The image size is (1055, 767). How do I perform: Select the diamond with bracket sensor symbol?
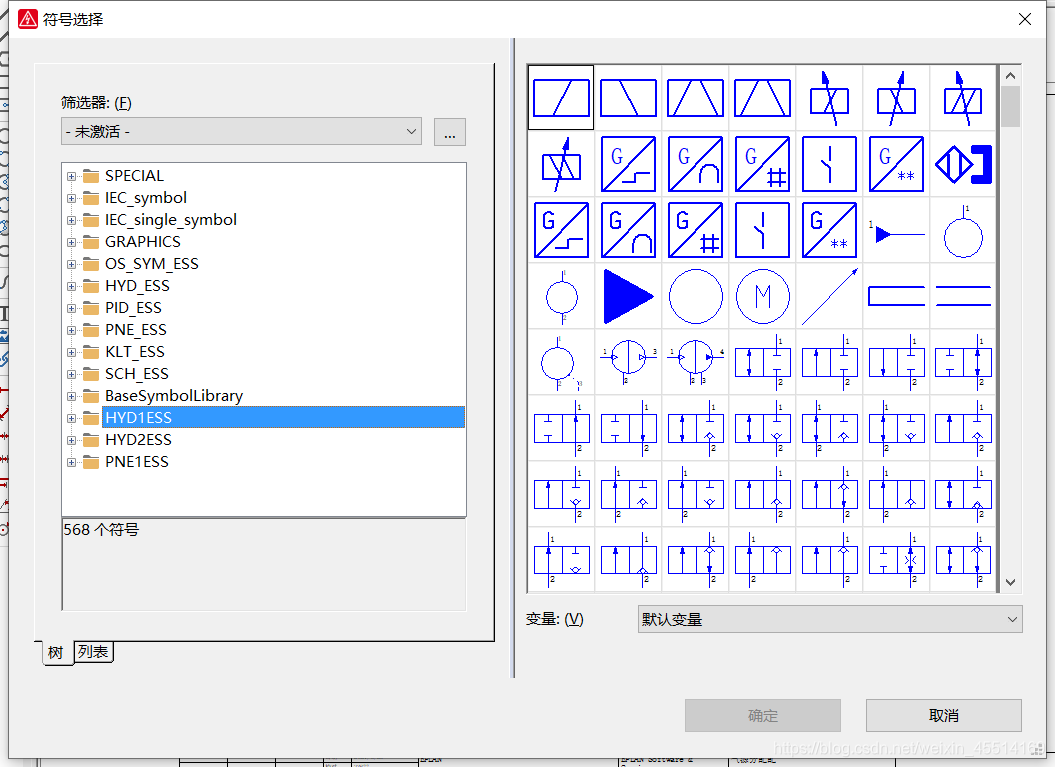point(962,164)
